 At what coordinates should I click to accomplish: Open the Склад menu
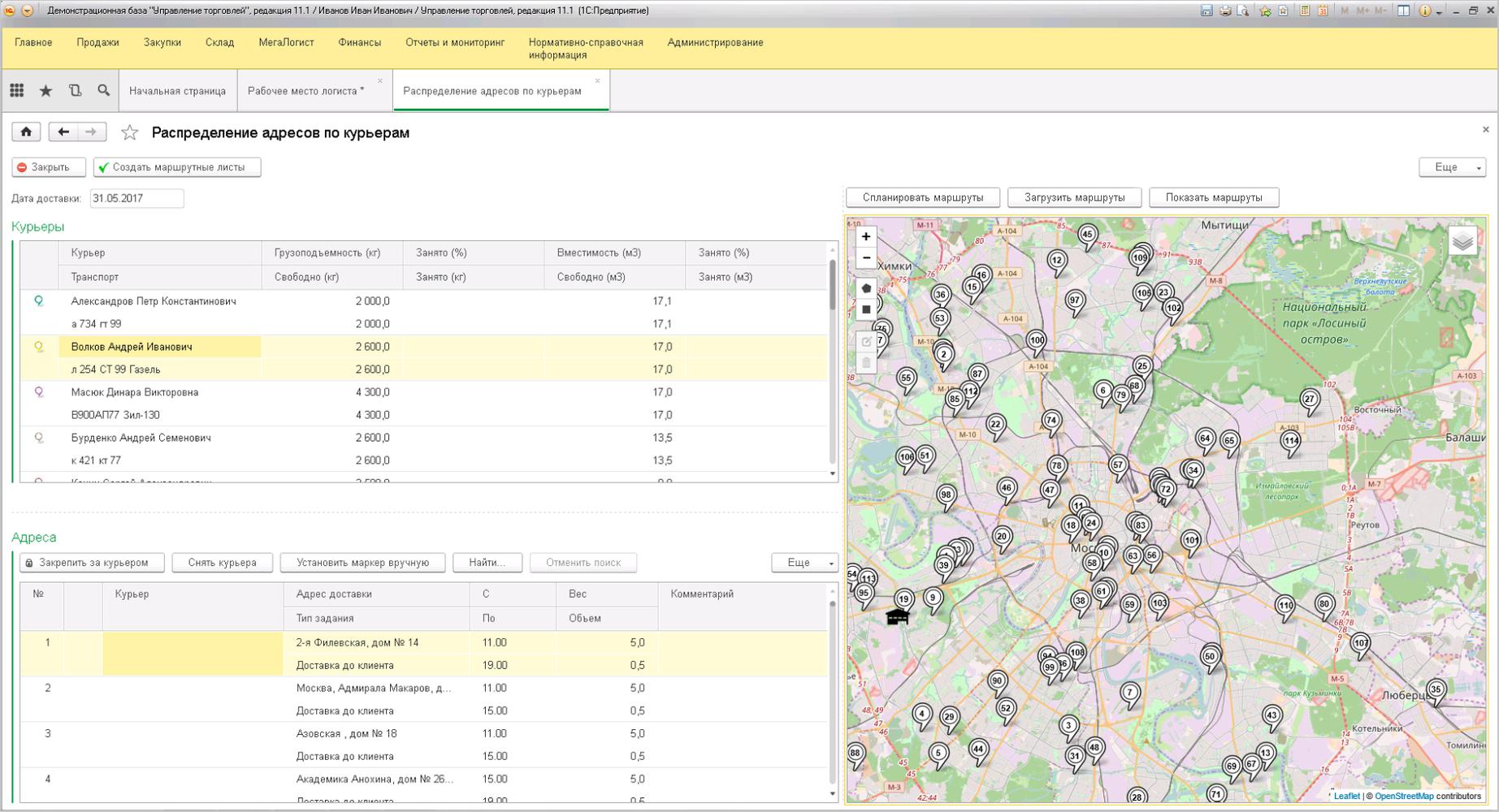coord(219,42)
